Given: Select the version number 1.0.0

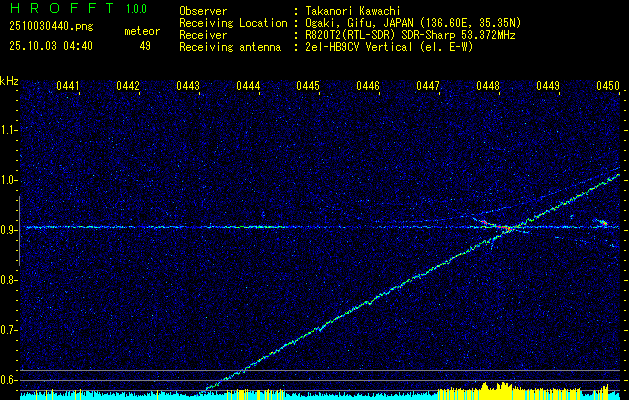Looking at the screenshot, I should pos(136,9).
